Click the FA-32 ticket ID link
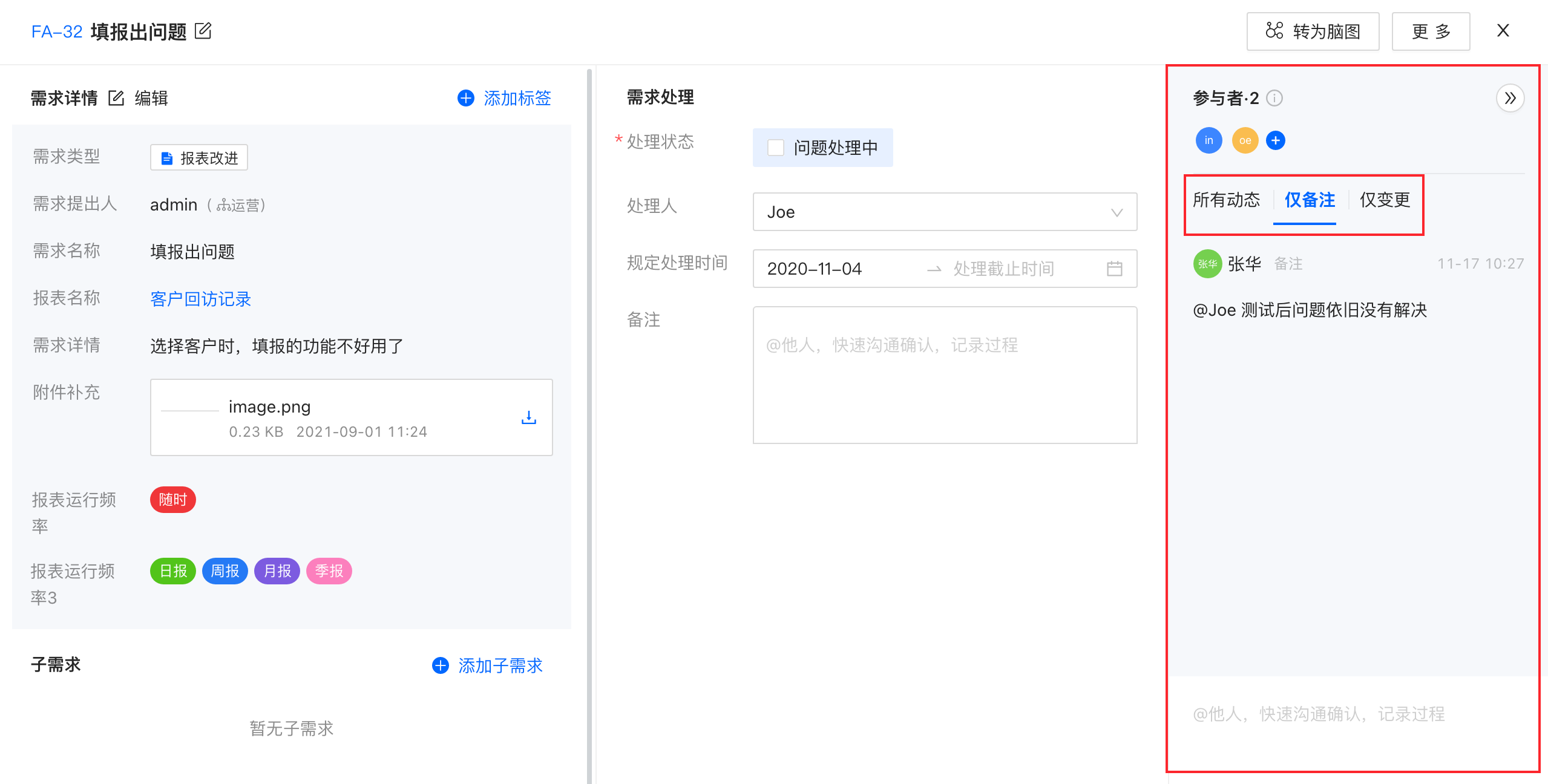Screen dimensions: 1548x784 [56, 31]
